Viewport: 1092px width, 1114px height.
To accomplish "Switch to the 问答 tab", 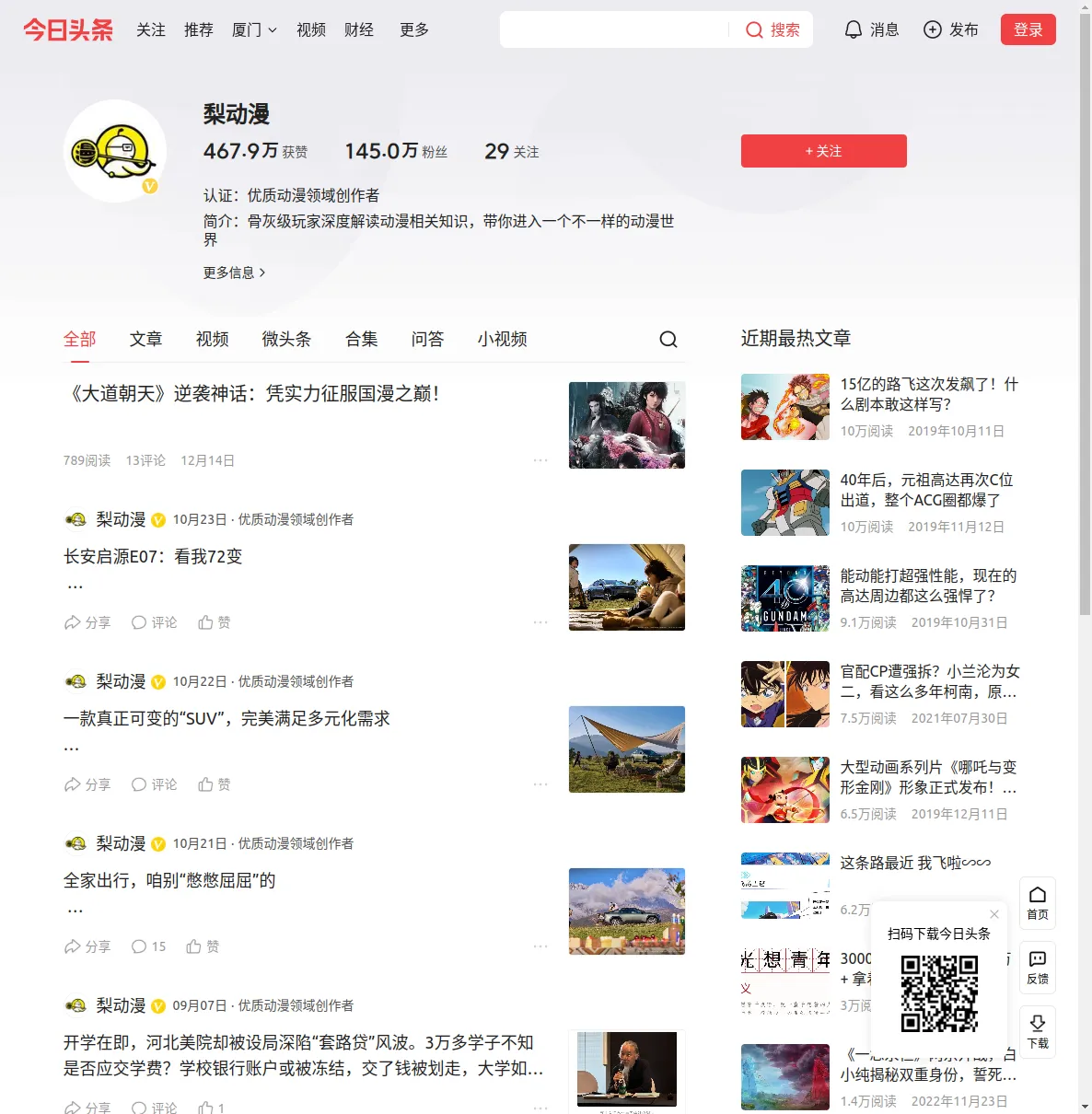I will pyautogui.click(x=427, y=339).
